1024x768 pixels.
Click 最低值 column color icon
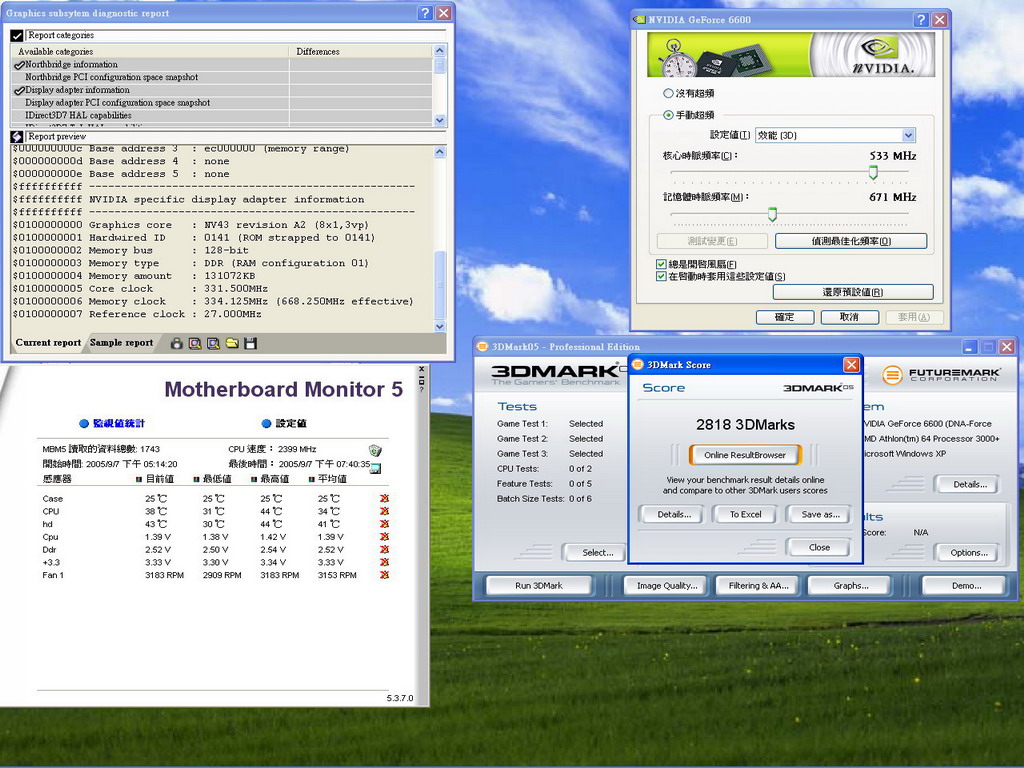point(196,479)
